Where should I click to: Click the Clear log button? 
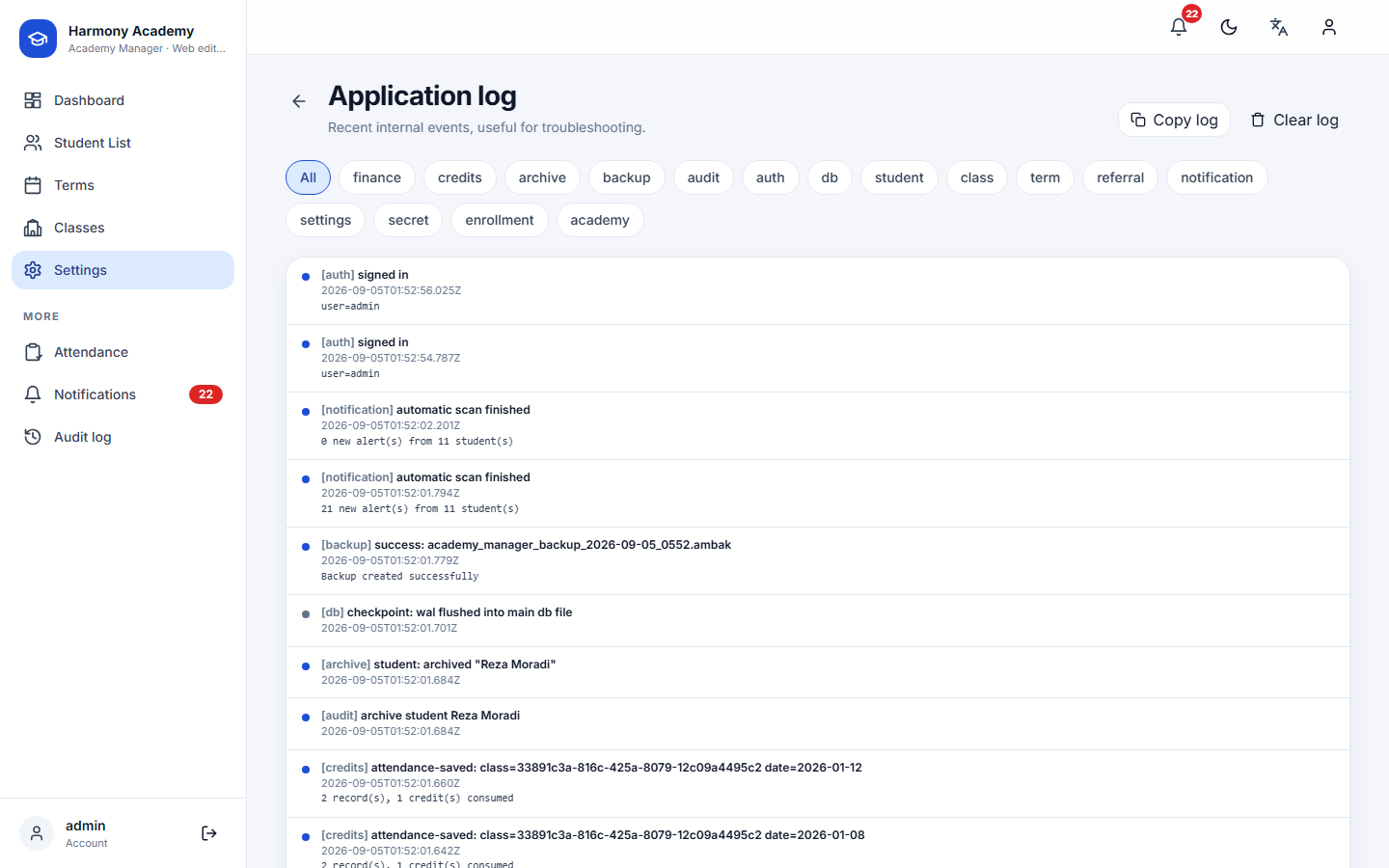[x=1294, y=120]
